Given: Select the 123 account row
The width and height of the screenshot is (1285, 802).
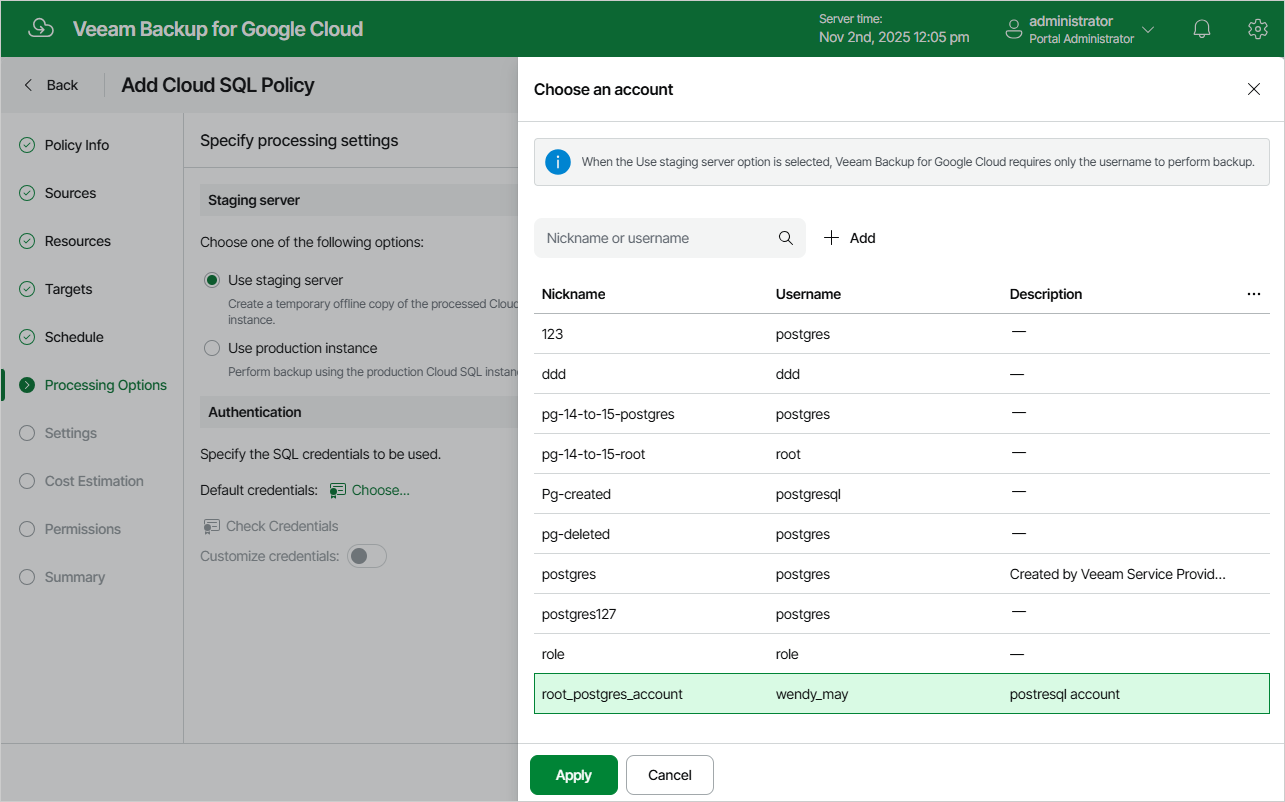Looking at the screenshot, I should coord(902,334).
